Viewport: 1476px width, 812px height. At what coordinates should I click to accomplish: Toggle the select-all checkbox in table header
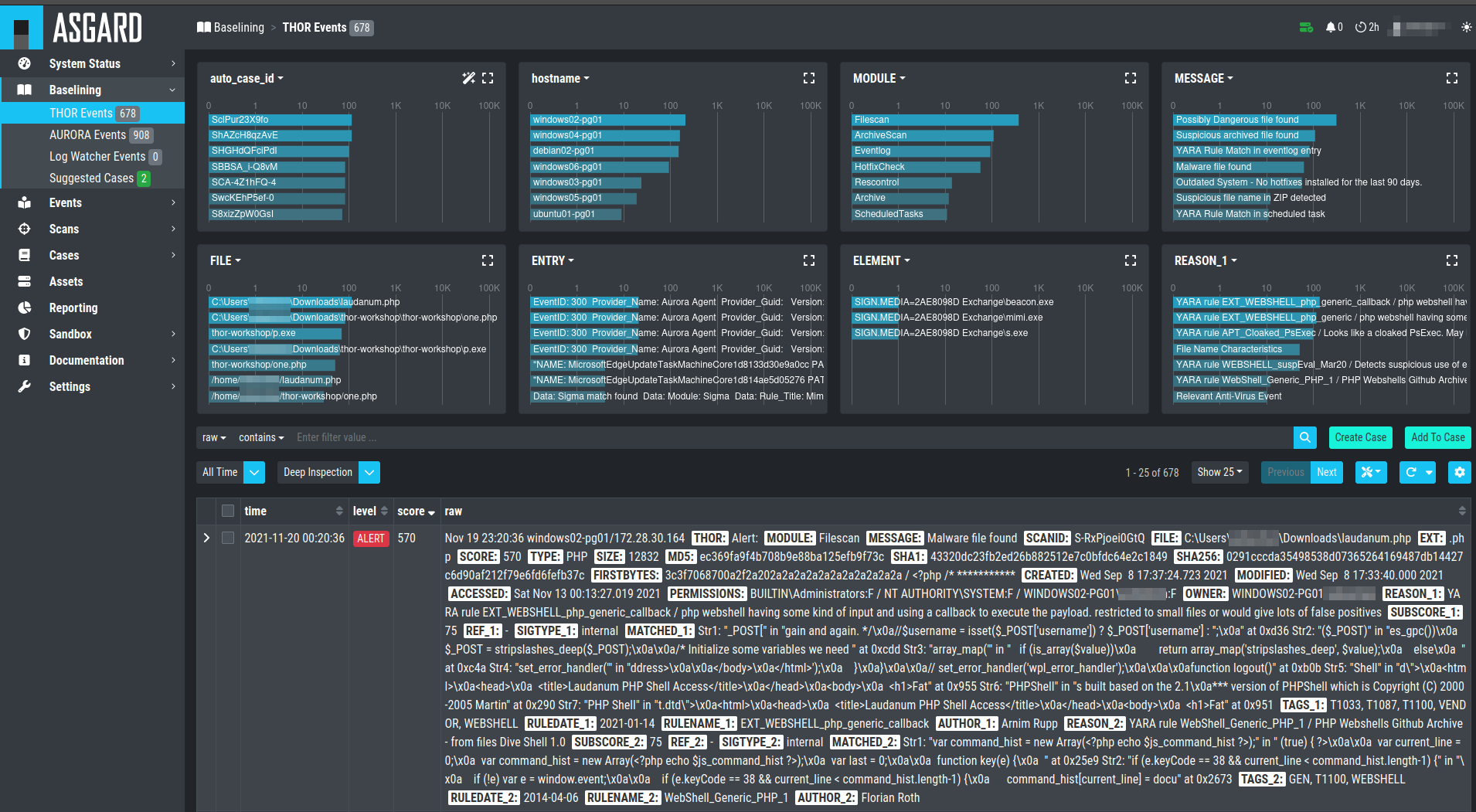tap(228, 511)
